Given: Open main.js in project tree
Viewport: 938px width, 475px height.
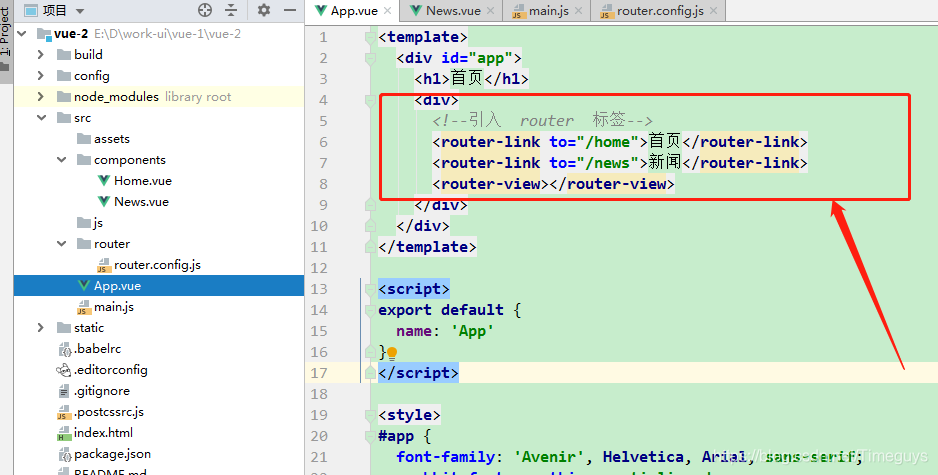Looking at the screenshot, I should [x=114, y=307].
